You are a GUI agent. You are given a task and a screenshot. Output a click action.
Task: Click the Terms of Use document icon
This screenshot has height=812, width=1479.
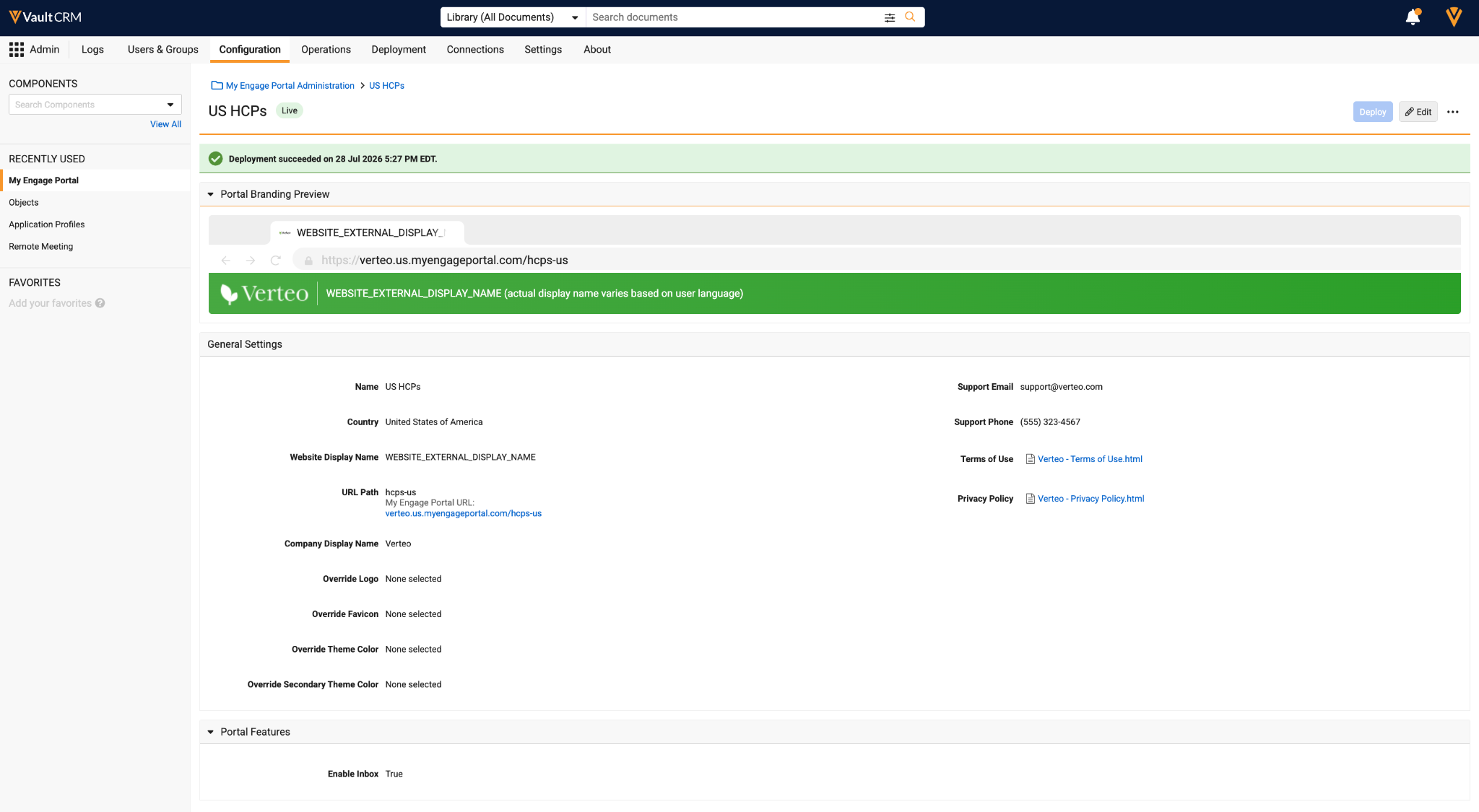tap(1031, 459)
